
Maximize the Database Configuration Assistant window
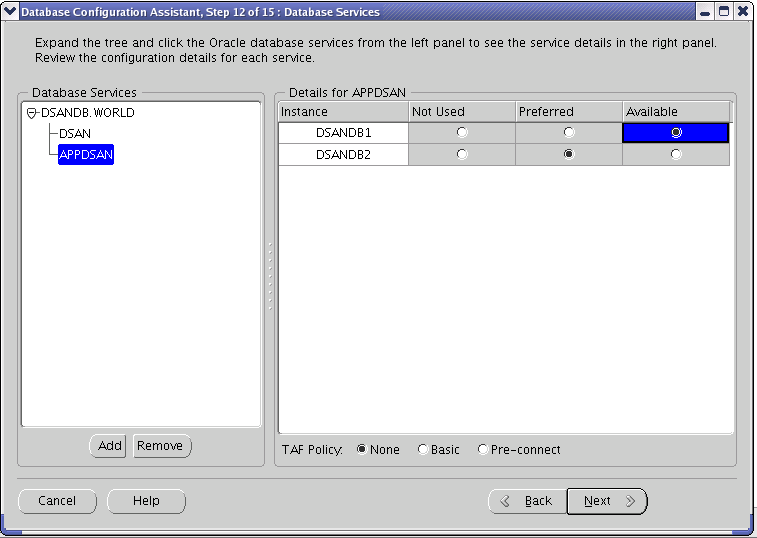(724, 11)
